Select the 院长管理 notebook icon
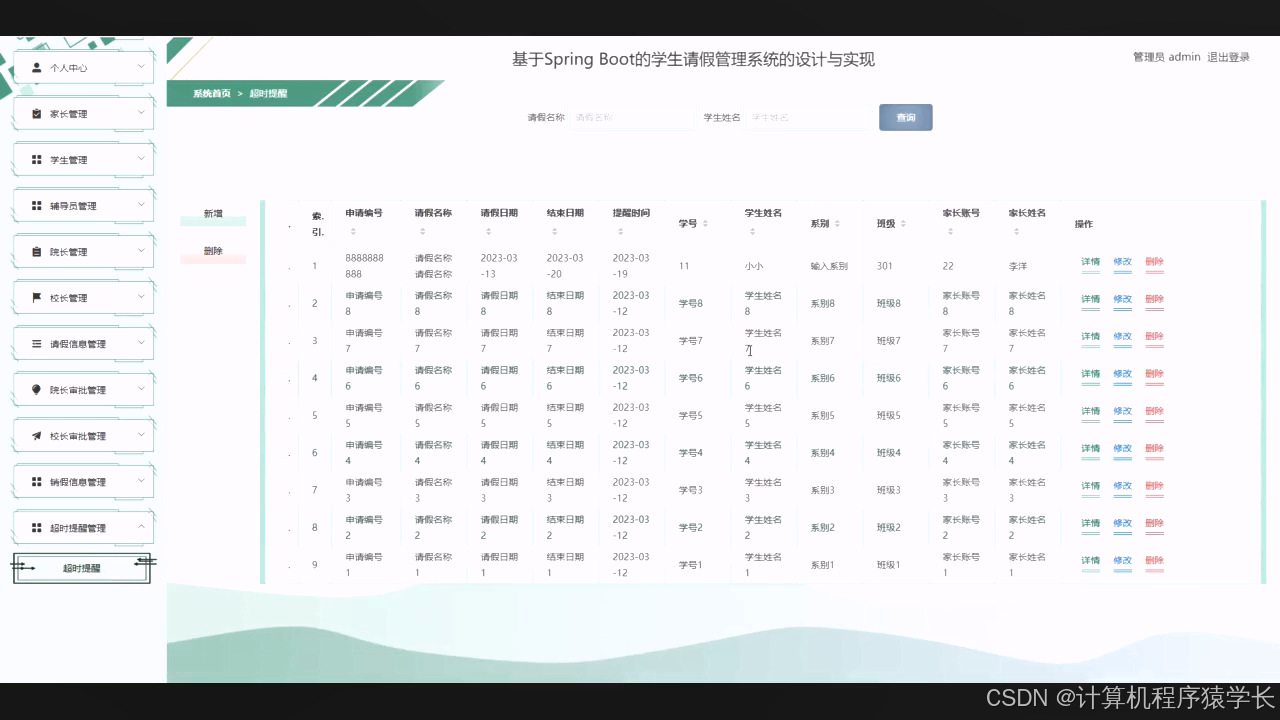The image size is (1280, 720). [36, 251]
